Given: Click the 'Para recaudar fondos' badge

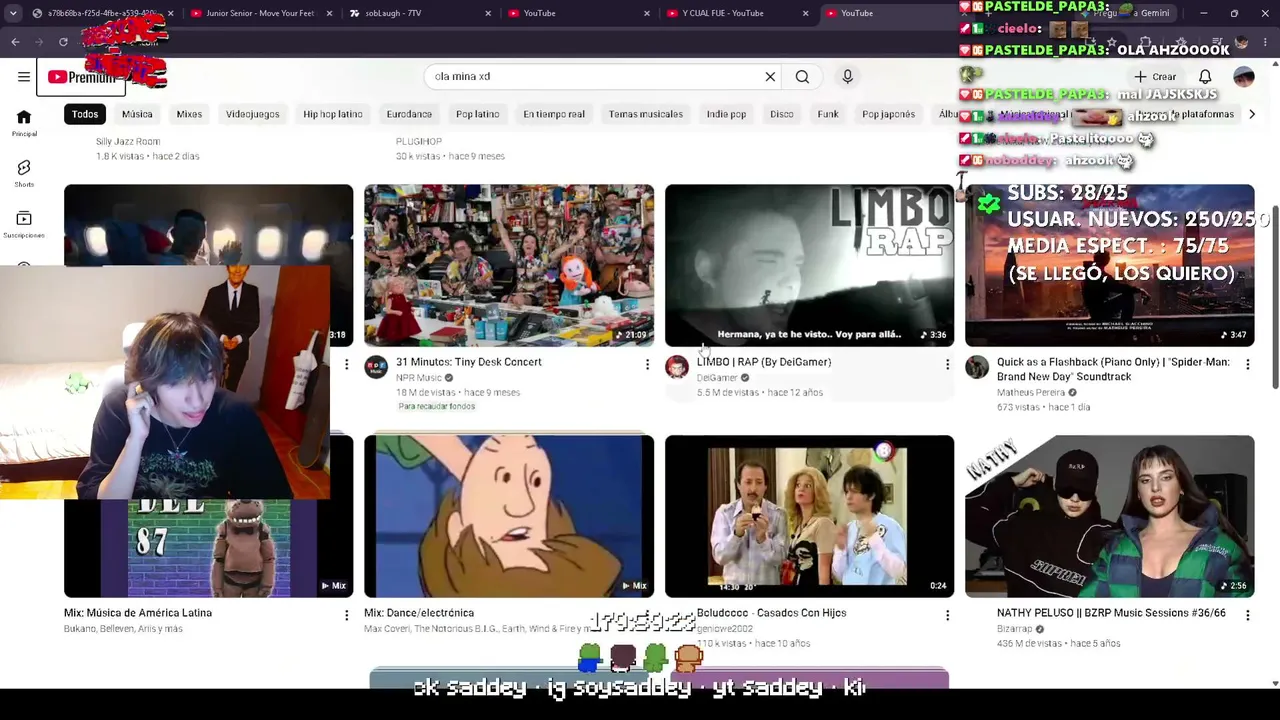Looking at the screenshot, I should (437, 406).
